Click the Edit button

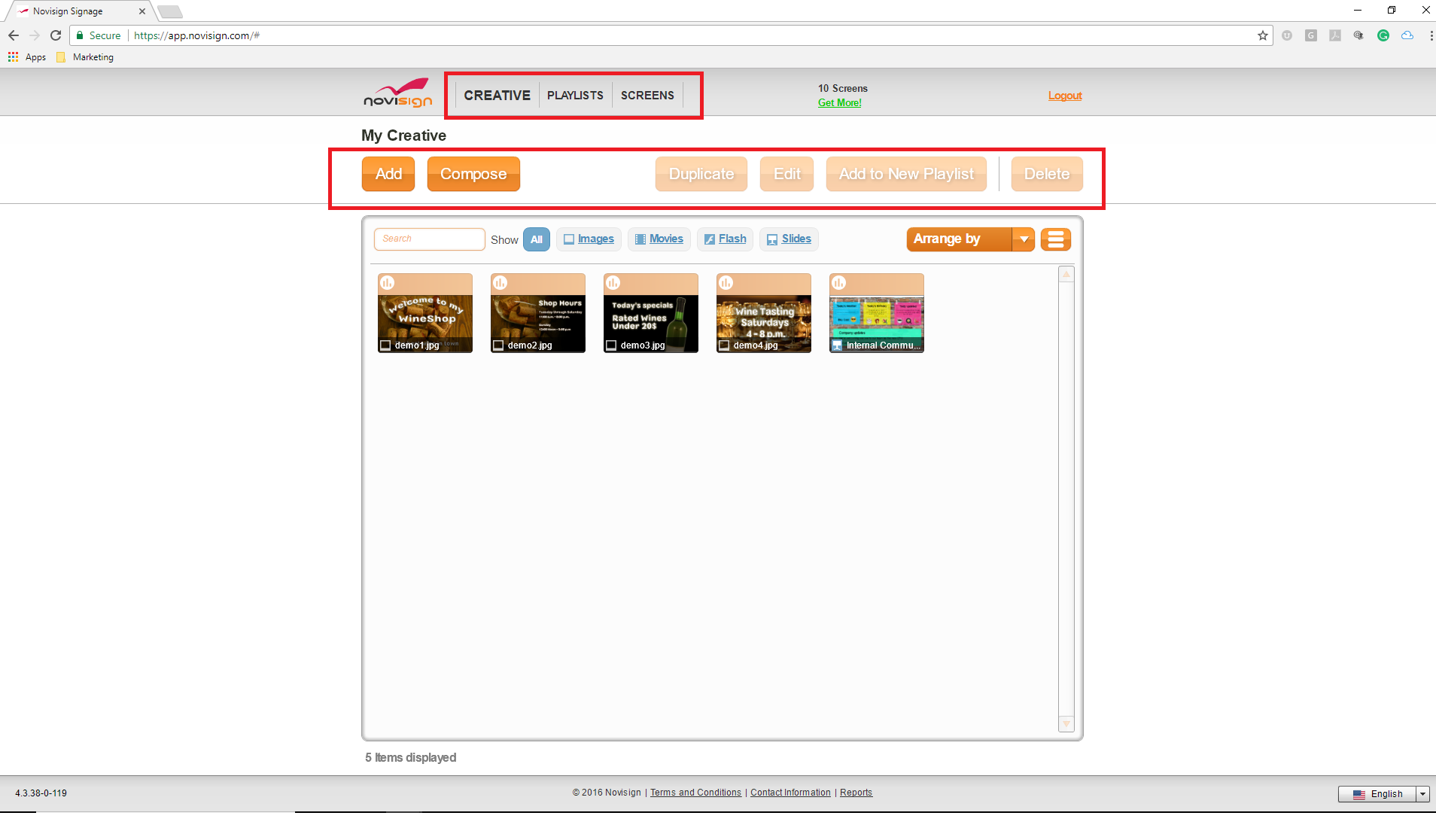pos(787,174)
